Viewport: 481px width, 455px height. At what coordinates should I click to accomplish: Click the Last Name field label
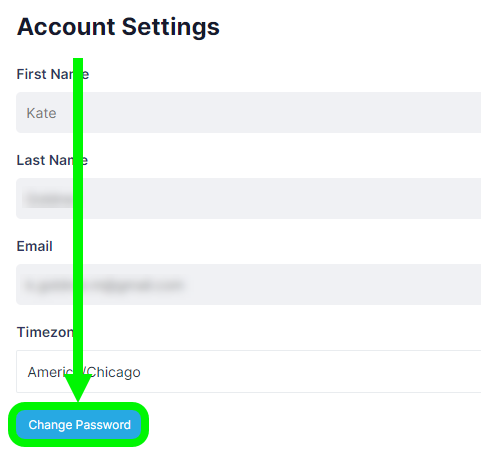tap(52, 160)
